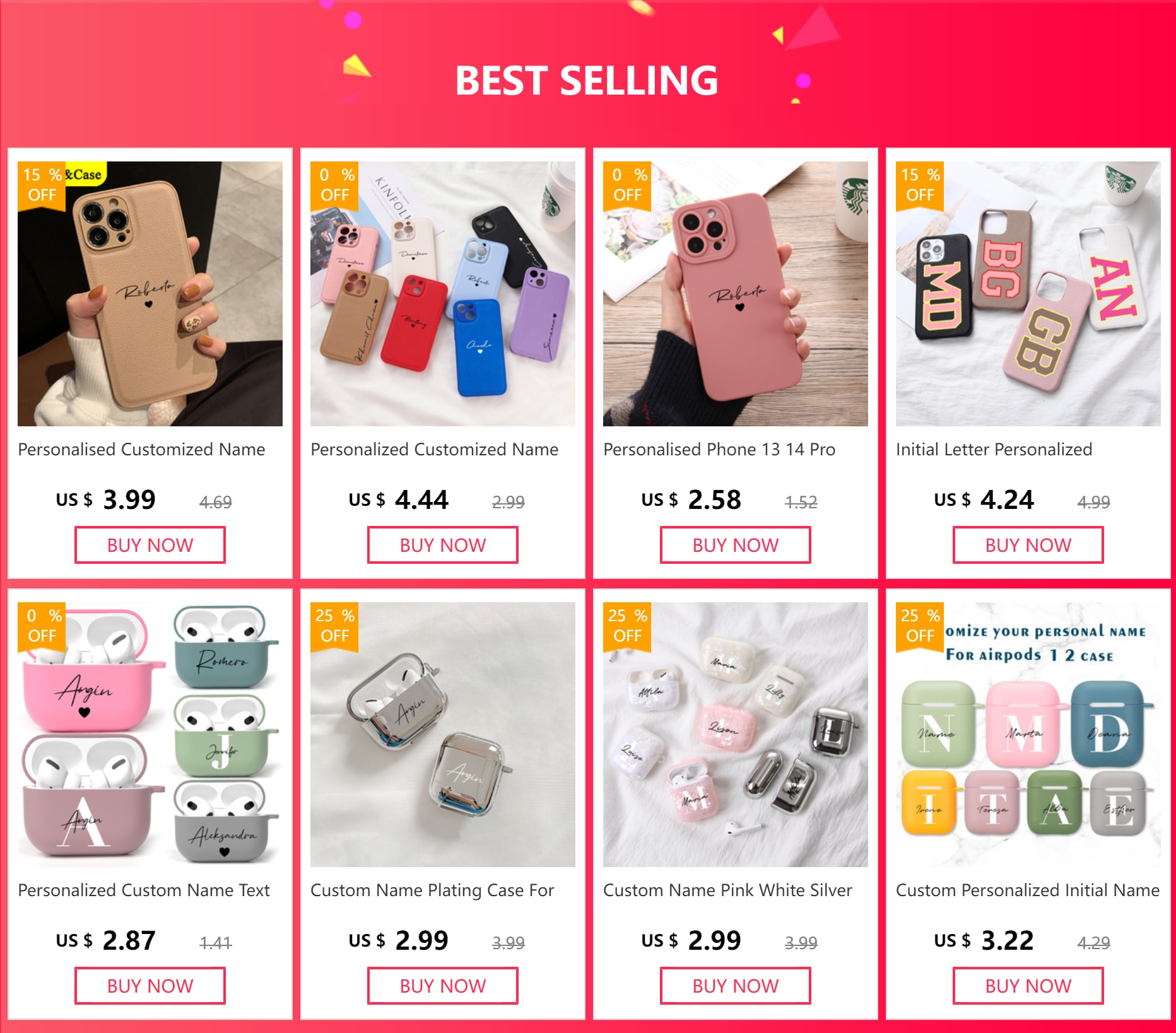Open the Personalised Customized Name title link

tap(141, 450)
